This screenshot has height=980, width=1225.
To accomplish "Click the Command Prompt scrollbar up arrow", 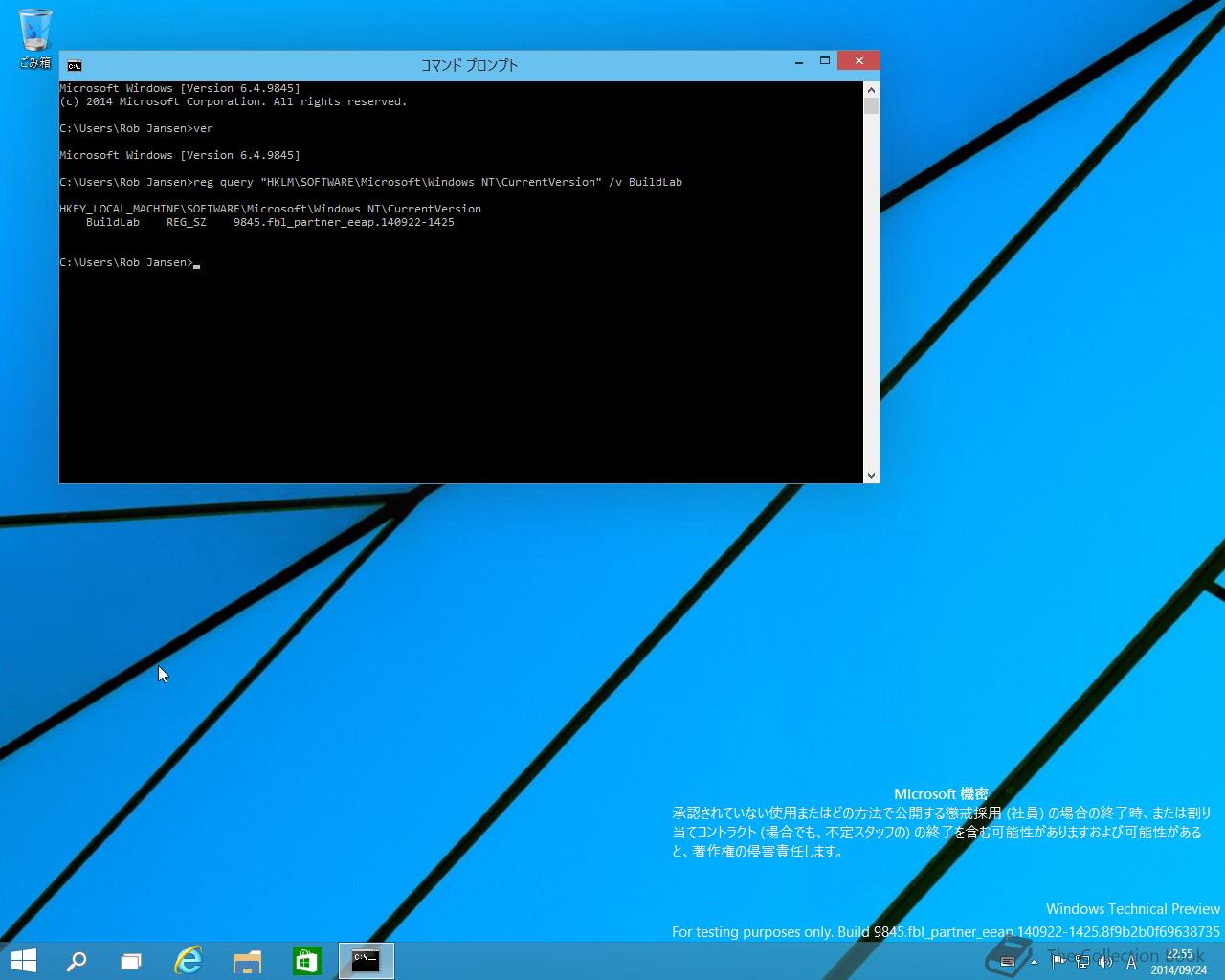I will pyautogui.click(x=871, y=89).
